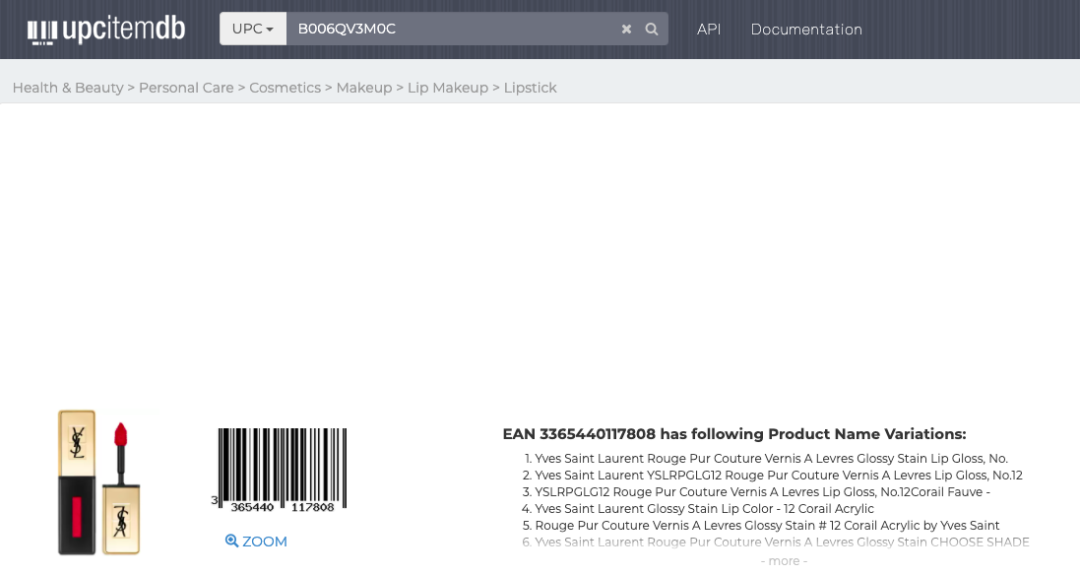Click the first product name variation
Image resolution: width=1080 pixels, height=574 pixels.
(770, 458)
